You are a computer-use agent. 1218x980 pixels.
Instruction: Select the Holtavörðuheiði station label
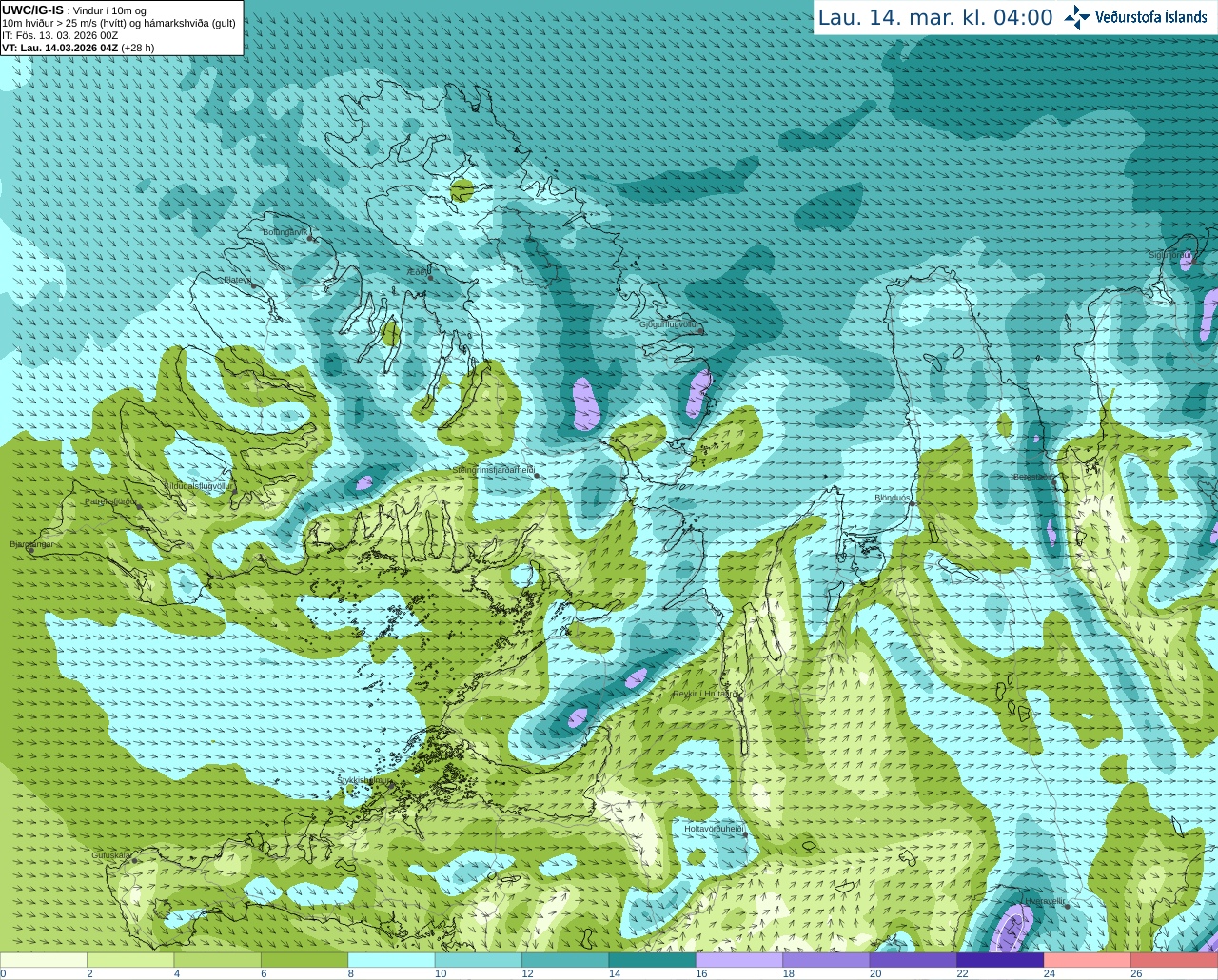[x=714, y=829]
